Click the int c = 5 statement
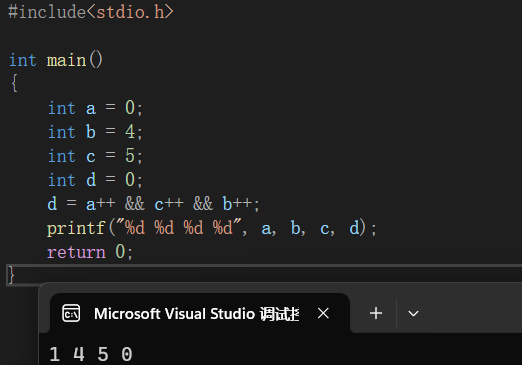The image size is (522, 365). click(x=95, y=156)
